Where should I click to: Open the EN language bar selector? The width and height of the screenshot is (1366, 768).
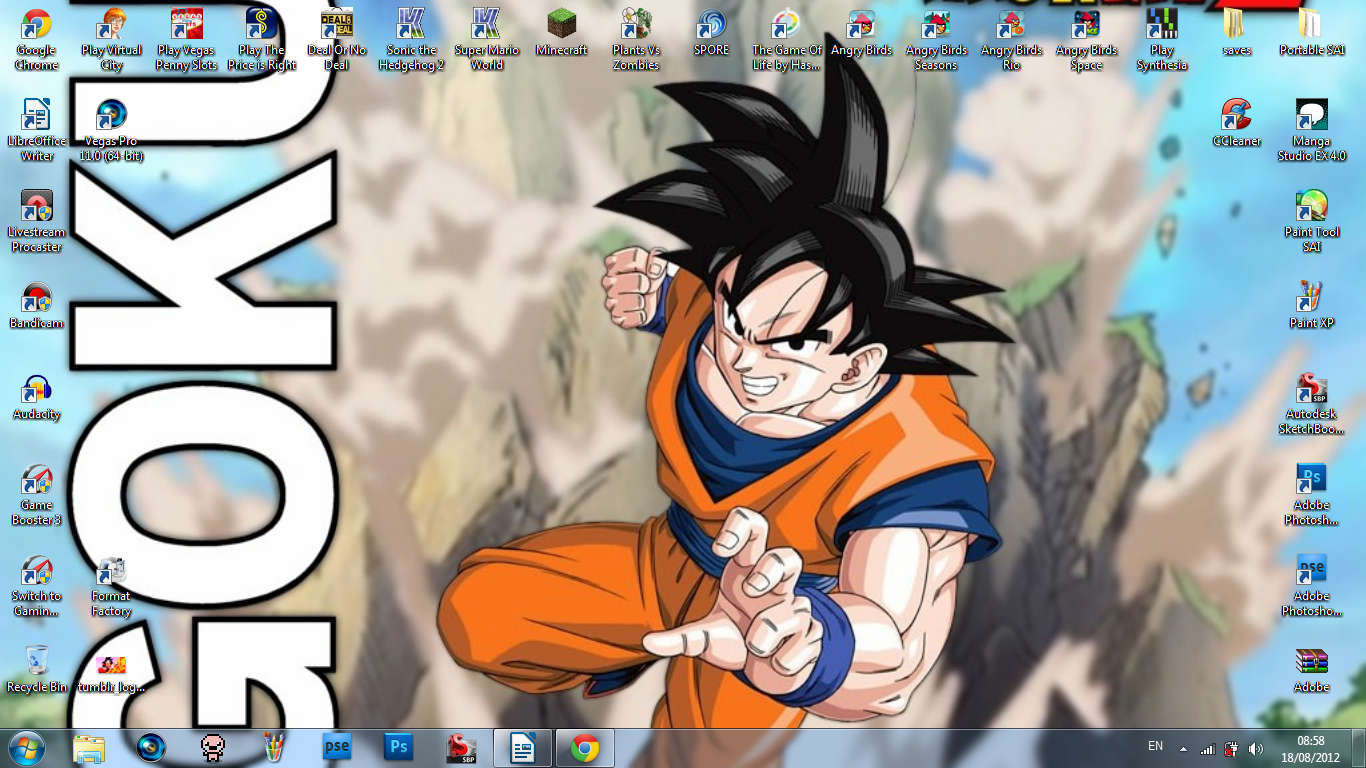pos(1155,747)
